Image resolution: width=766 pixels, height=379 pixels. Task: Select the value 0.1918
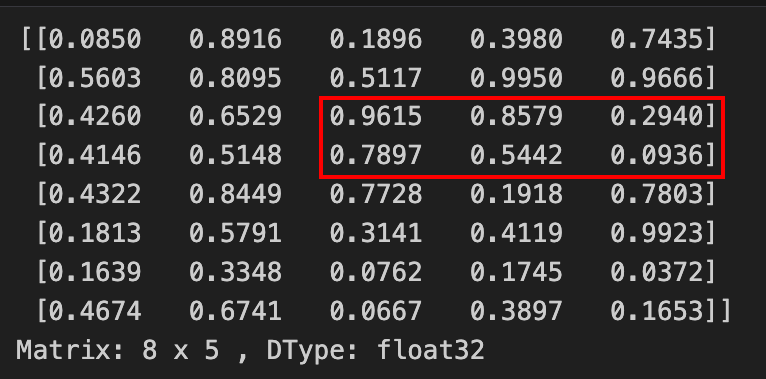click(x=516, y=194)
